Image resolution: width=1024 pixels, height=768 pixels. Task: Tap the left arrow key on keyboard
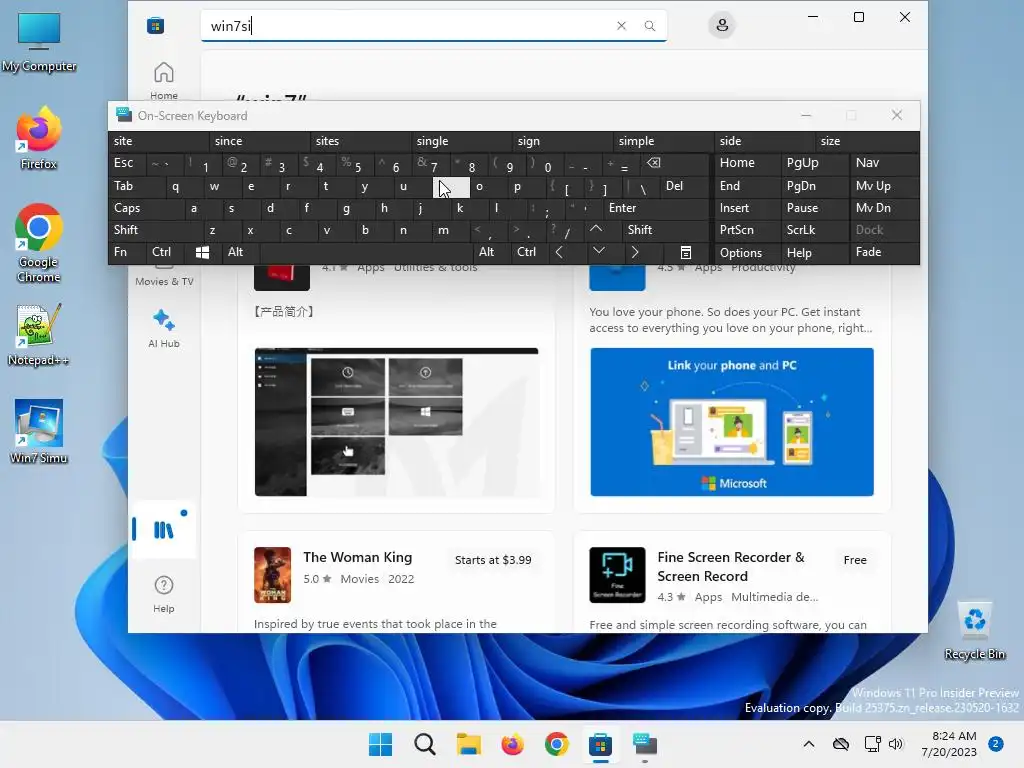pyautogui.click(x=559, y=252)
